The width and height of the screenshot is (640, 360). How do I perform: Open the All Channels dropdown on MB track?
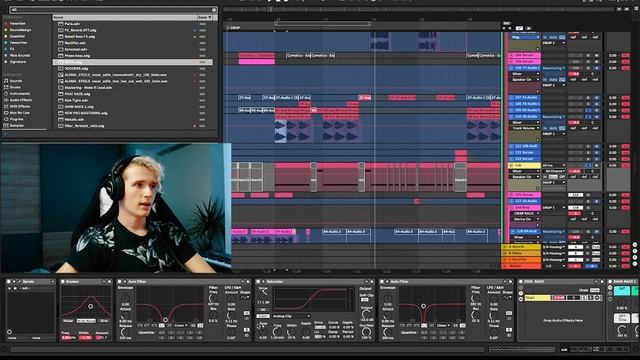pos(554,171)
